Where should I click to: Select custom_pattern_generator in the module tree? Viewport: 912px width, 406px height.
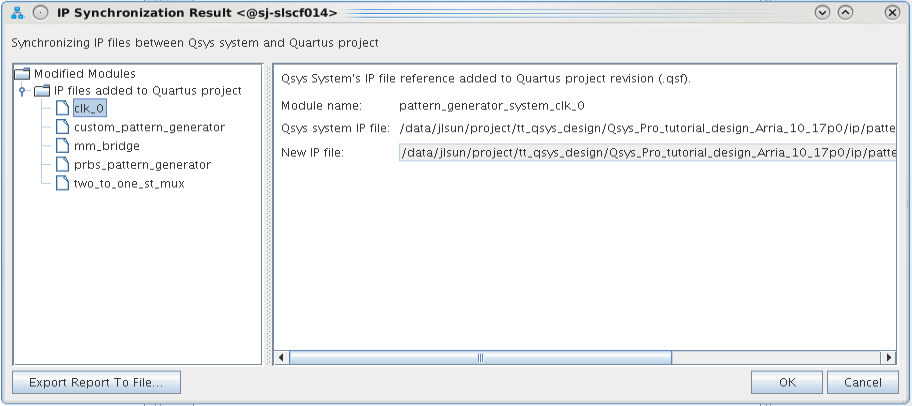(149, 127)
